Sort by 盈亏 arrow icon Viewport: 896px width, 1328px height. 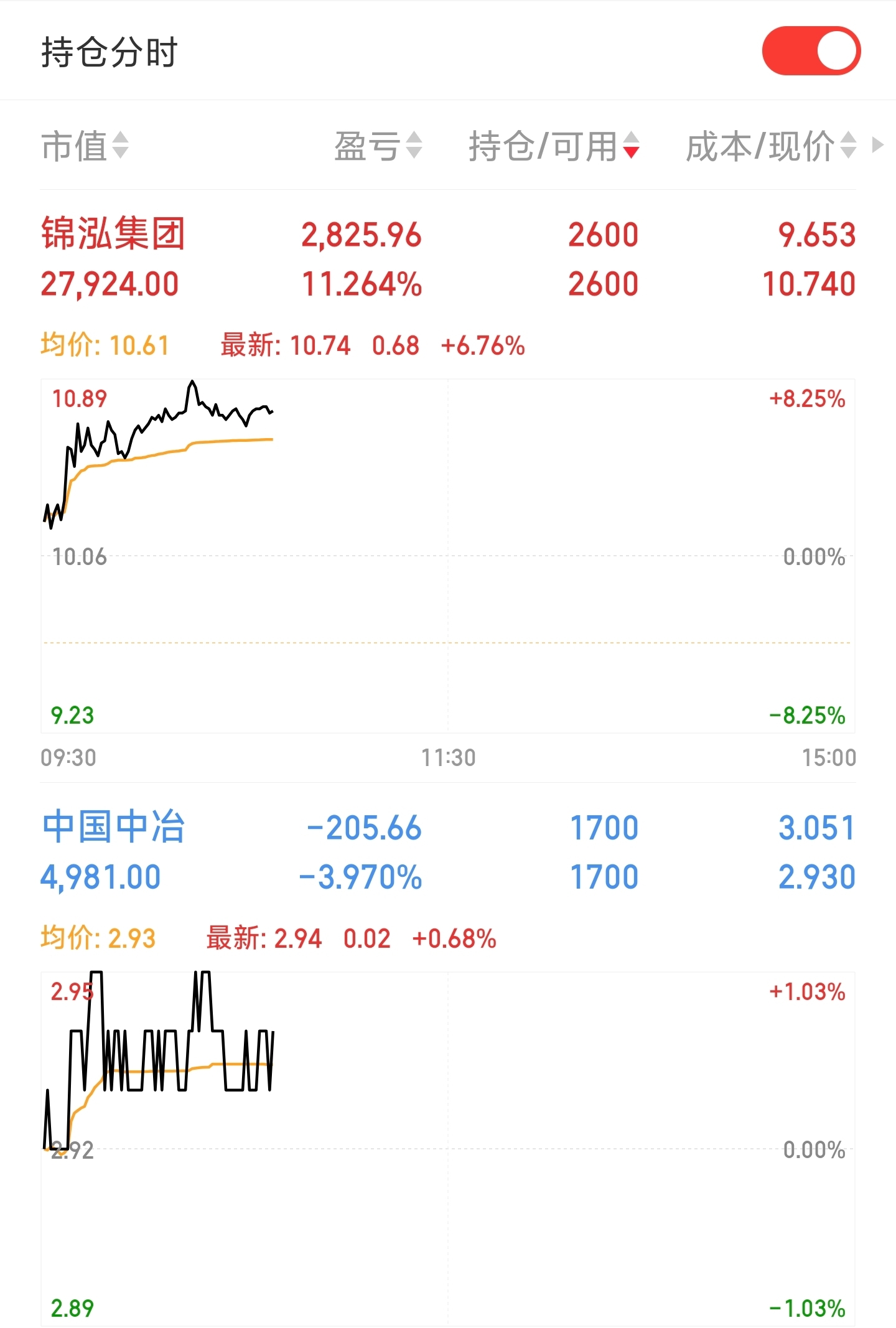click(x=414, y=146)
